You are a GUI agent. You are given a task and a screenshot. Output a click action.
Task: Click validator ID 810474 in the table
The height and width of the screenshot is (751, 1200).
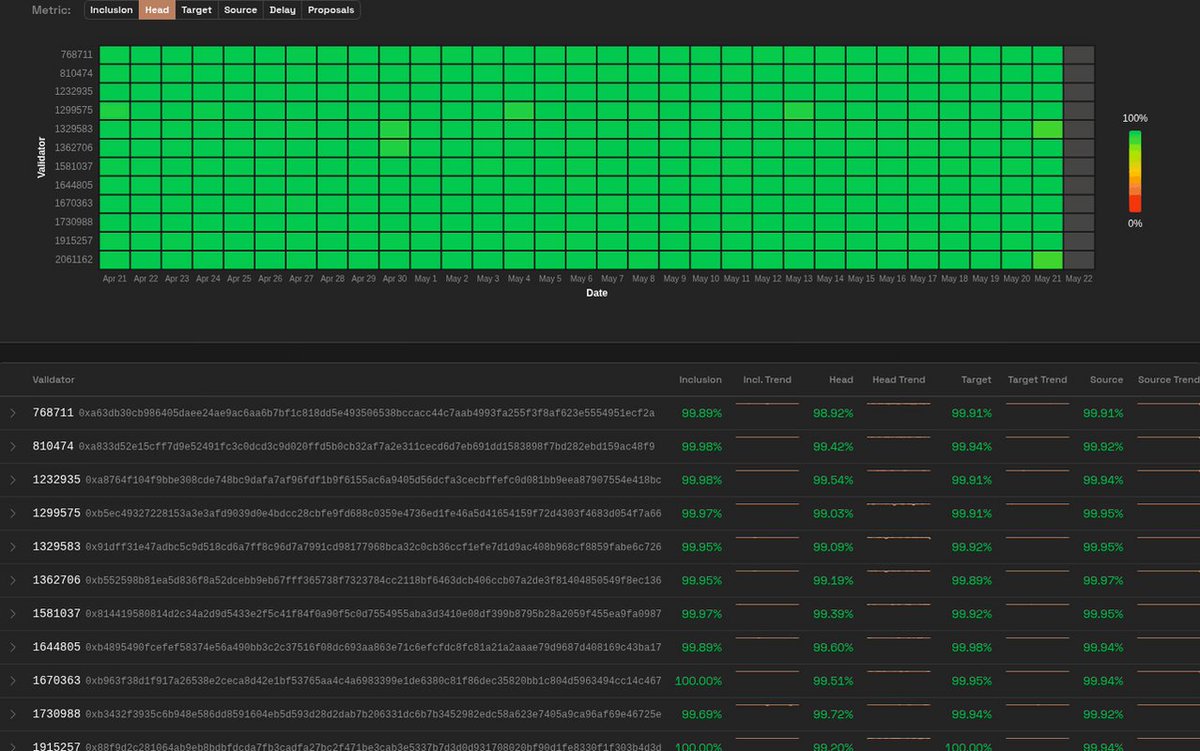pyautogui.click(x=53, y=446)
